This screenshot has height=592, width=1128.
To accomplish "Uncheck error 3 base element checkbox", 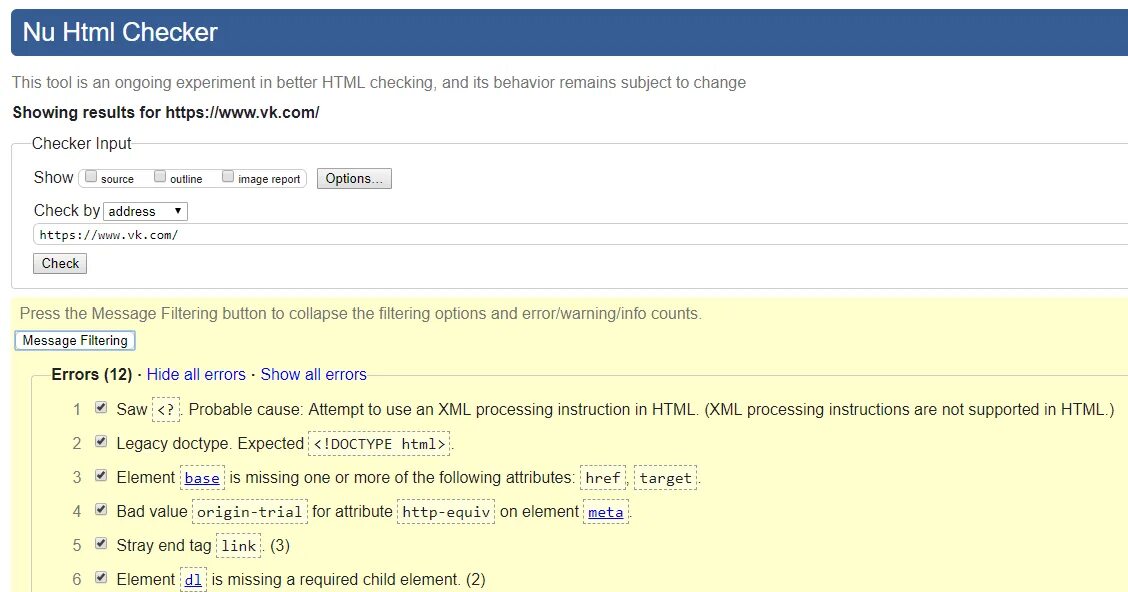I will click(100, 476).
